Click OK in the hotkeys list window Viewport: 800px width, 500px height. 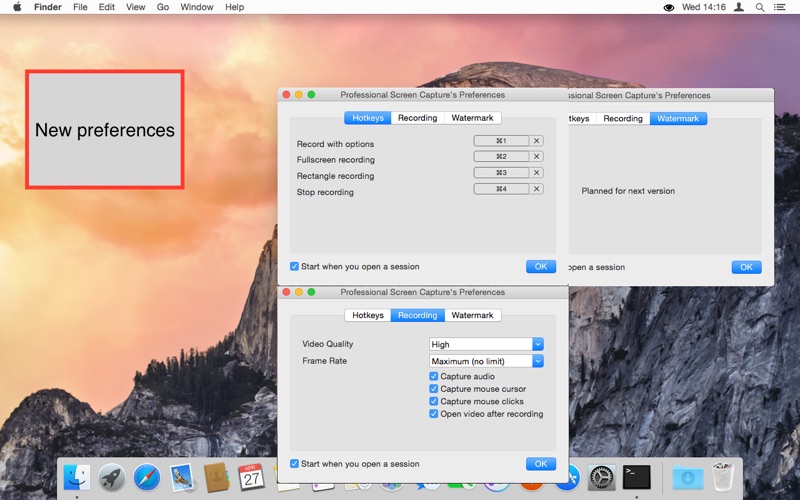point(541,266)
